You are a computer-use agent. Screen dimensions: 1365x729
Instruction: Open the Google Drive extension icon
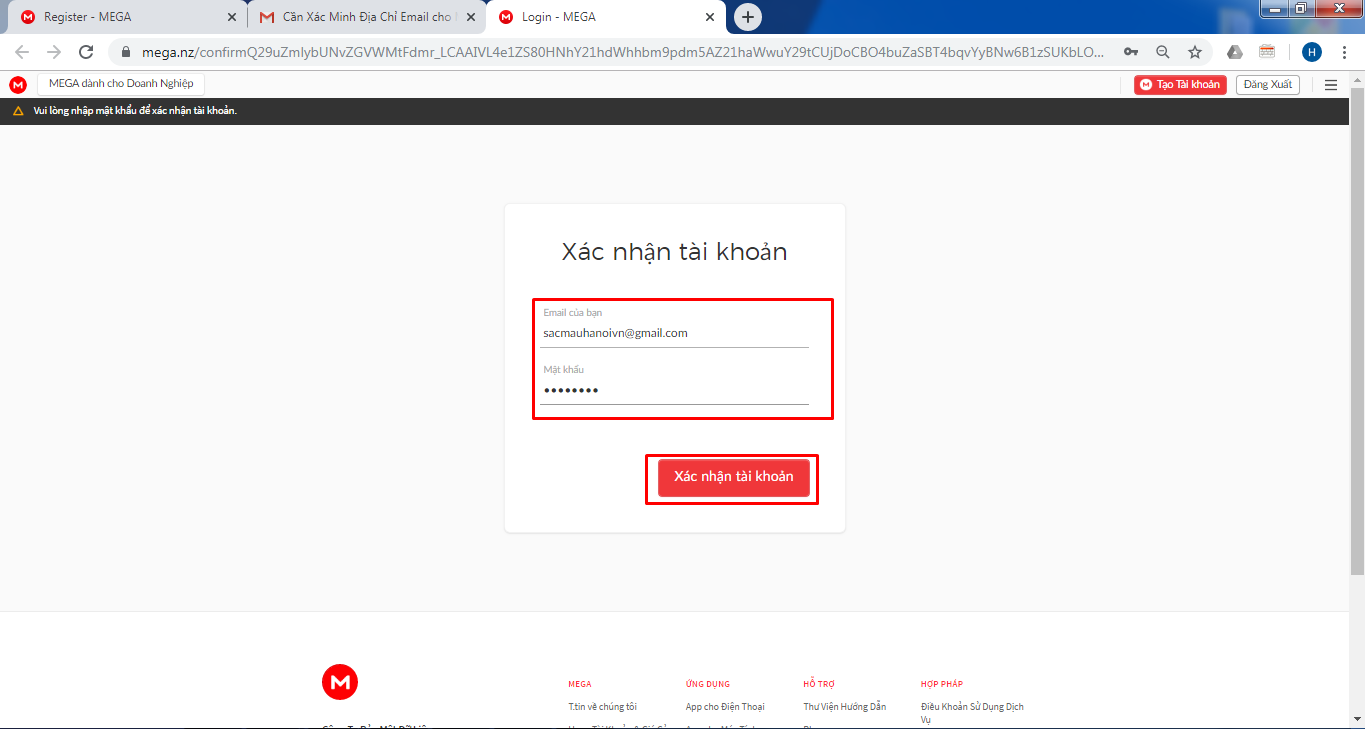(x=1235, y=52)
